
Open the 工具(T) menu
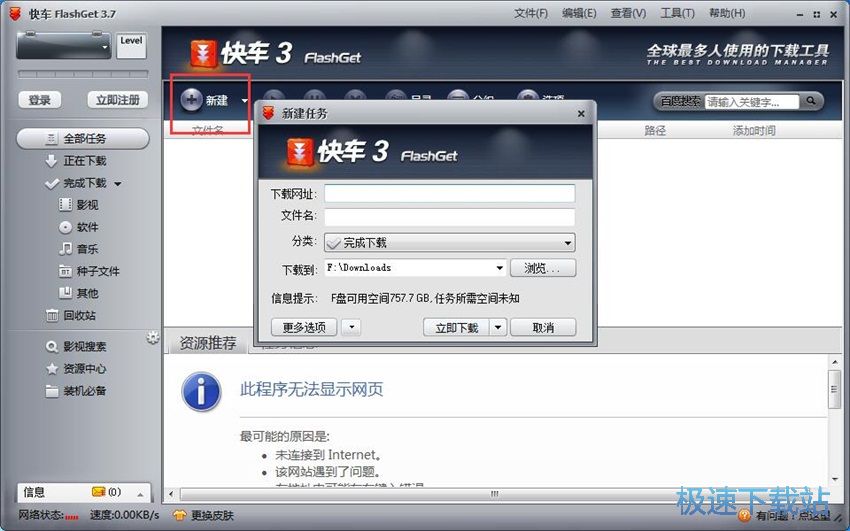point(677,14)
